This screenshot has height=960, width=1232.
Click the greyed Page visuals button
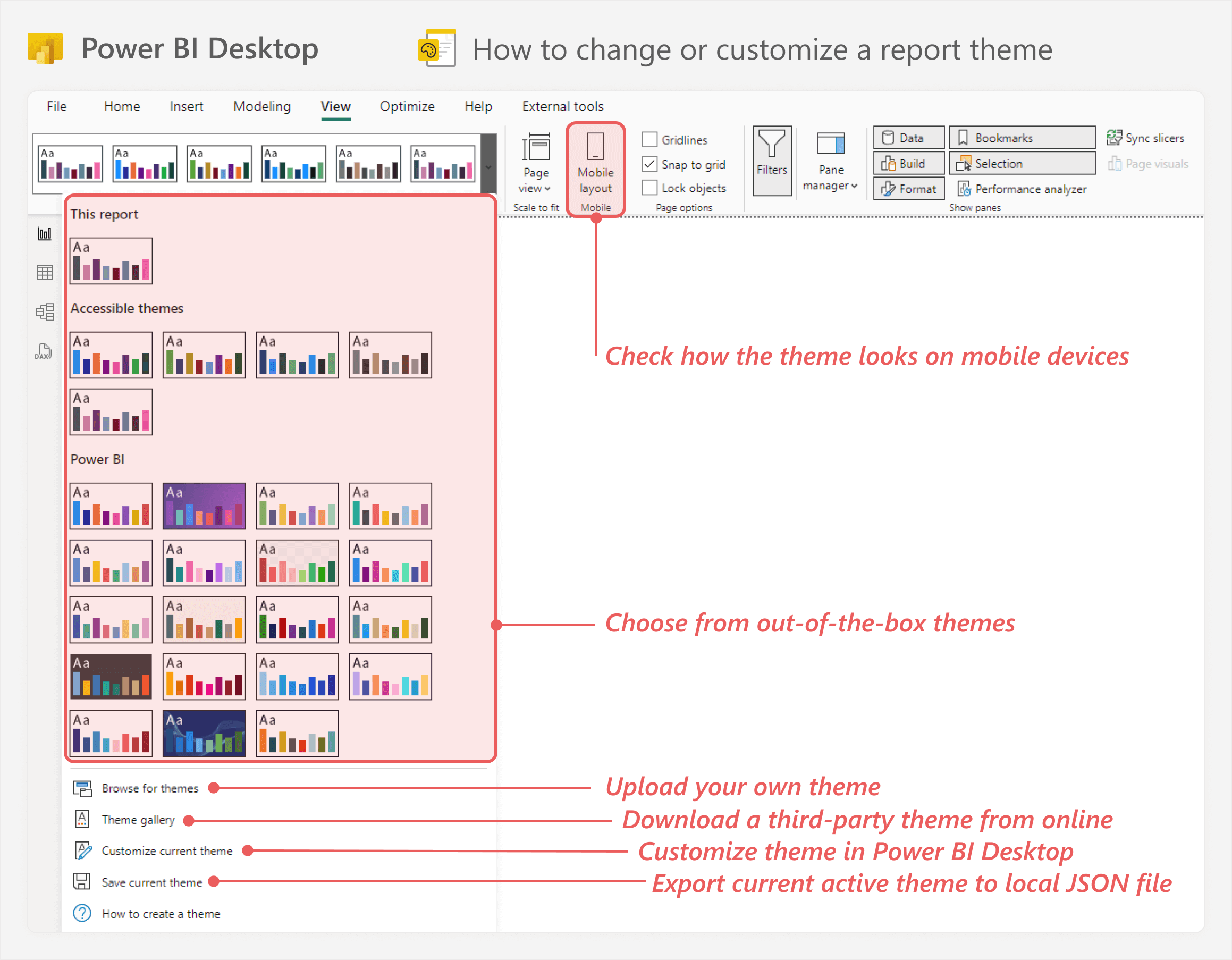coord(1148,164)
